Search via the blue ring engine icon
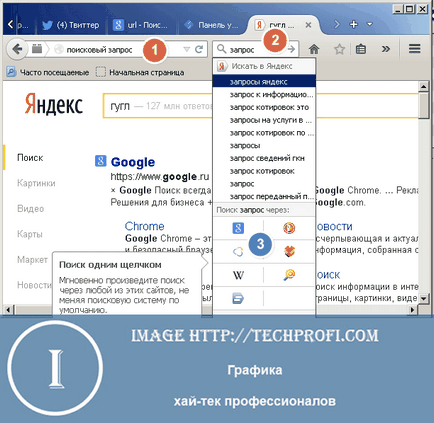 click(238, 252)
